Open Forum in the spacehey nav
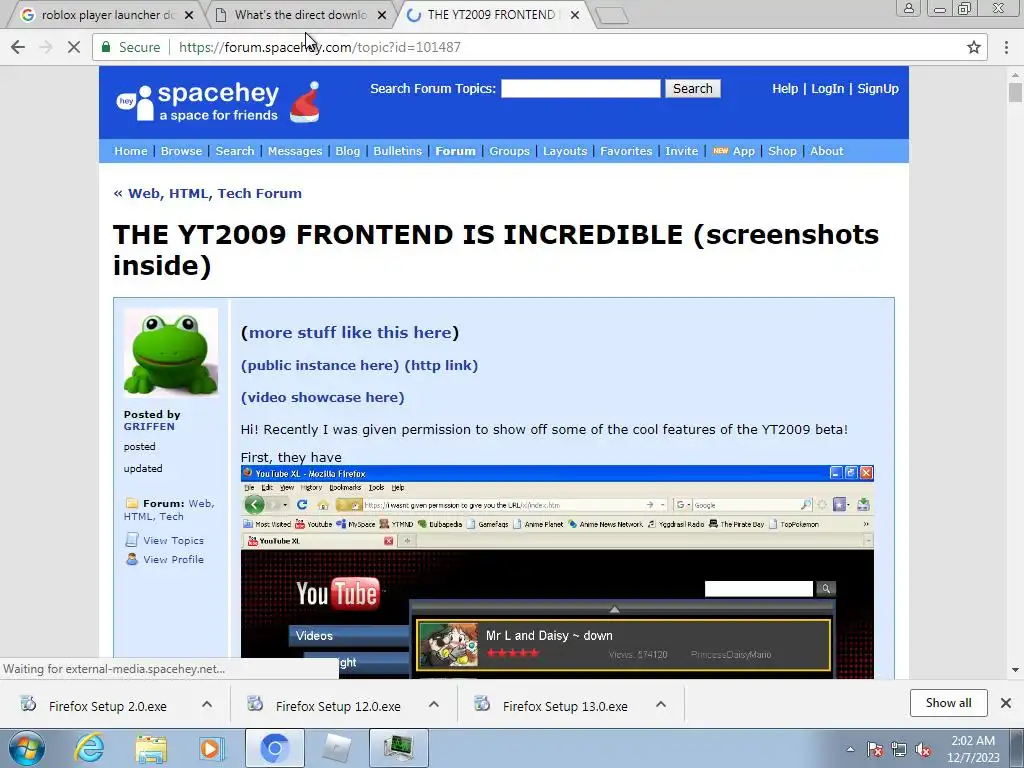Viewport: 1024px width, 768px height. point(456,151)
